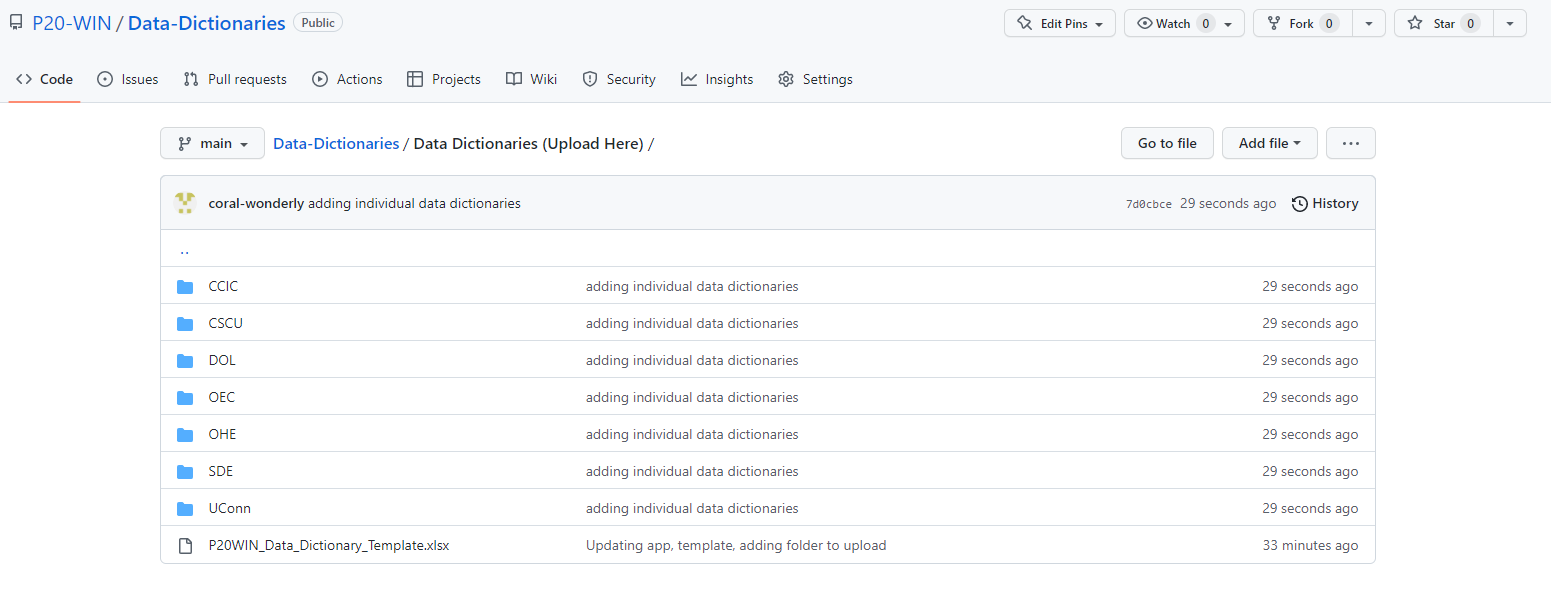Click the History clock icon
Screen dimensions: 1551x609
pyautogui.click(x=1300, y=204)
